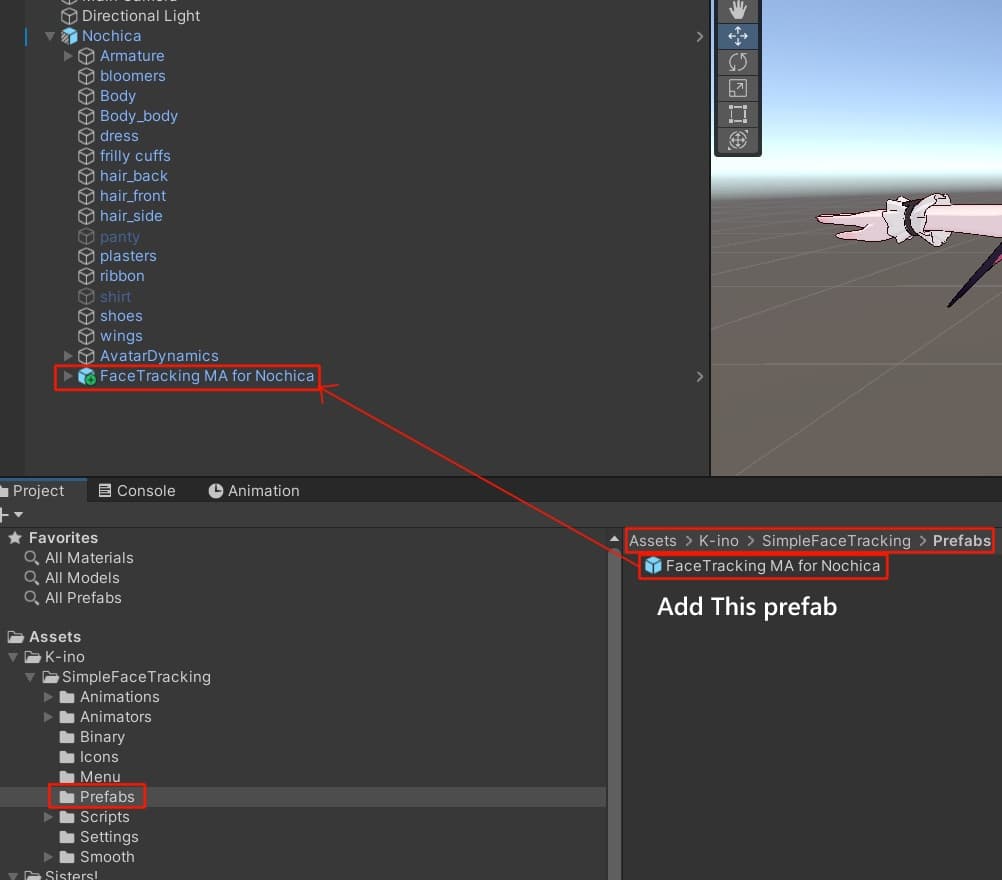The image size is (1002, 880).
Task: Select the shoes object
Action: (121, 316)
